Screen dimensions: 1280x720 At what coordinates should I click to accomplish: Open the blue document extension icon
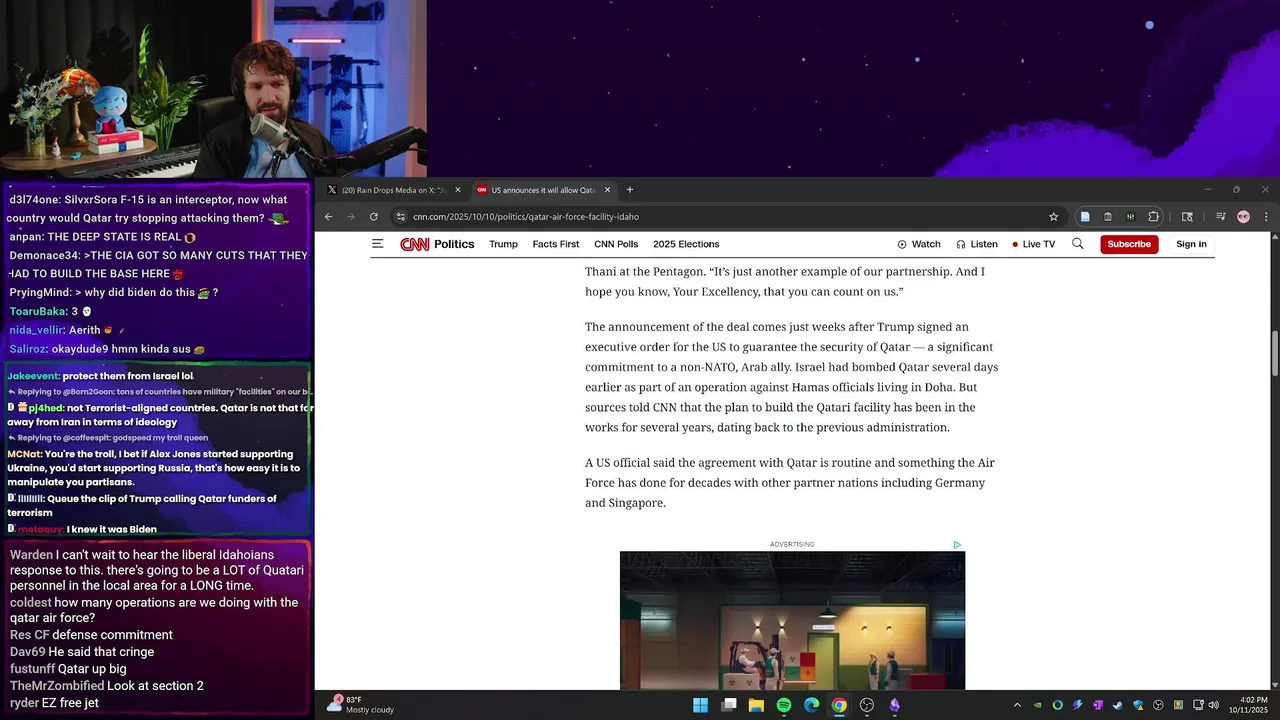pos(1085,217)
